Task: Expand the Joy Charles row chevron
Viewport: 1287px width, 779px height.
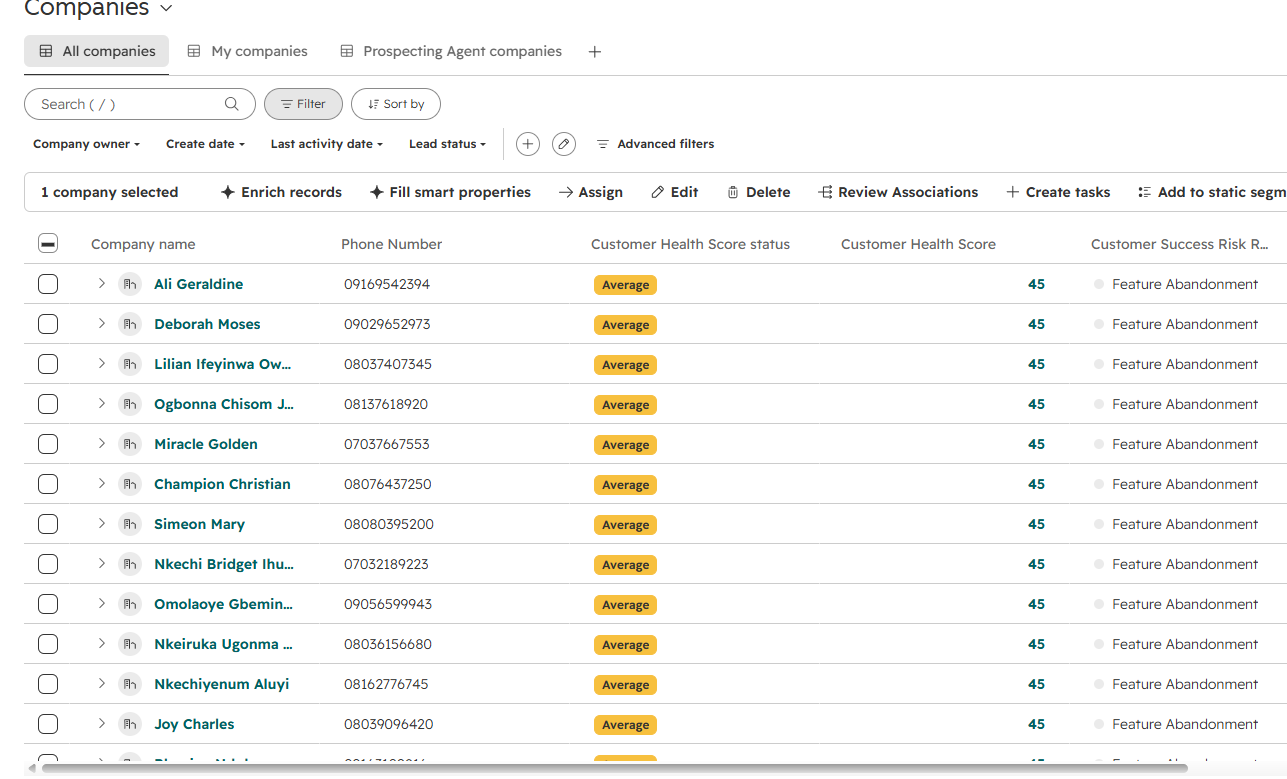Action: pos(101,723)
